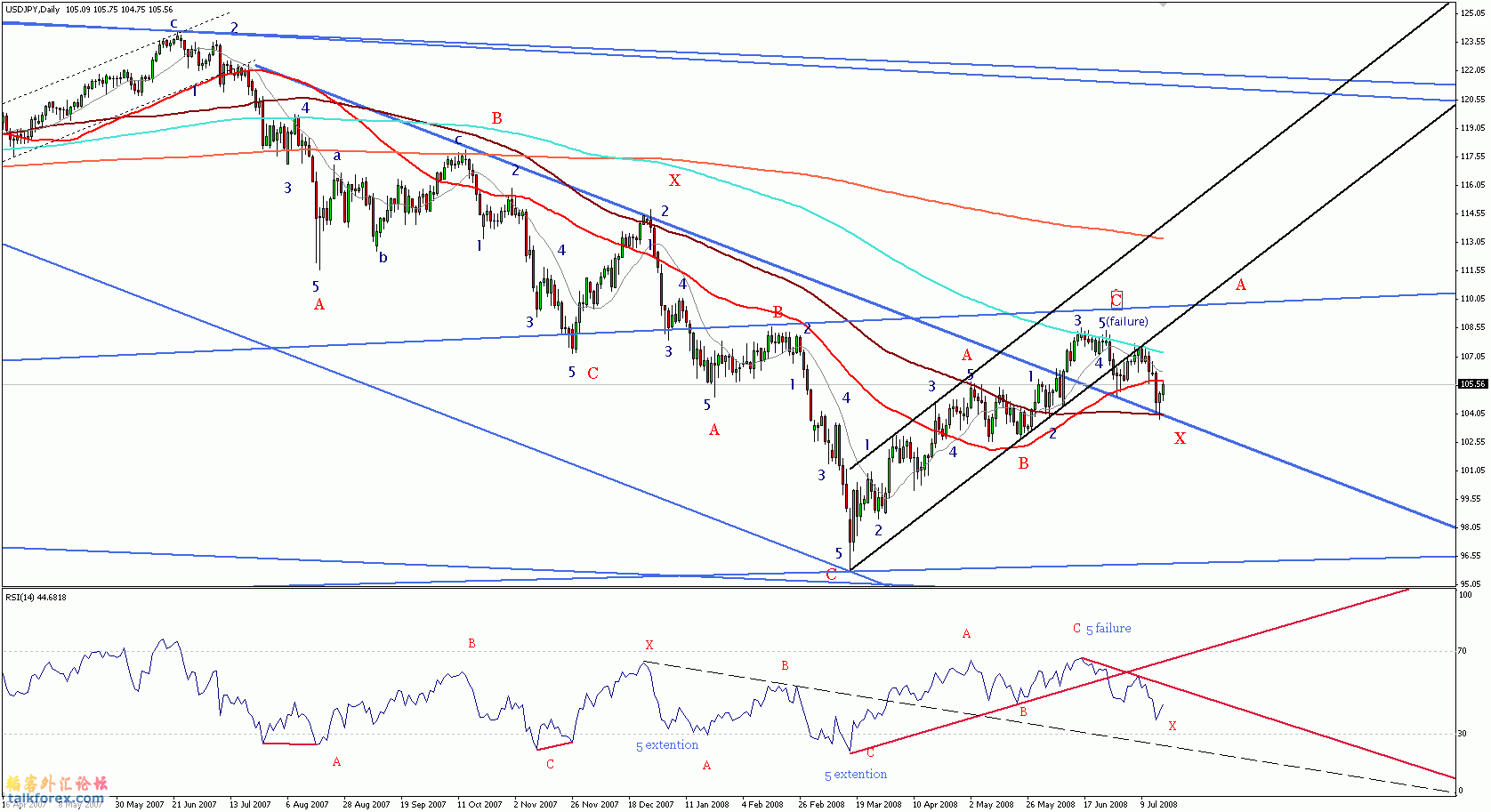
Task: Click the 119.05 price axis value
Action: pos(1473,128)
